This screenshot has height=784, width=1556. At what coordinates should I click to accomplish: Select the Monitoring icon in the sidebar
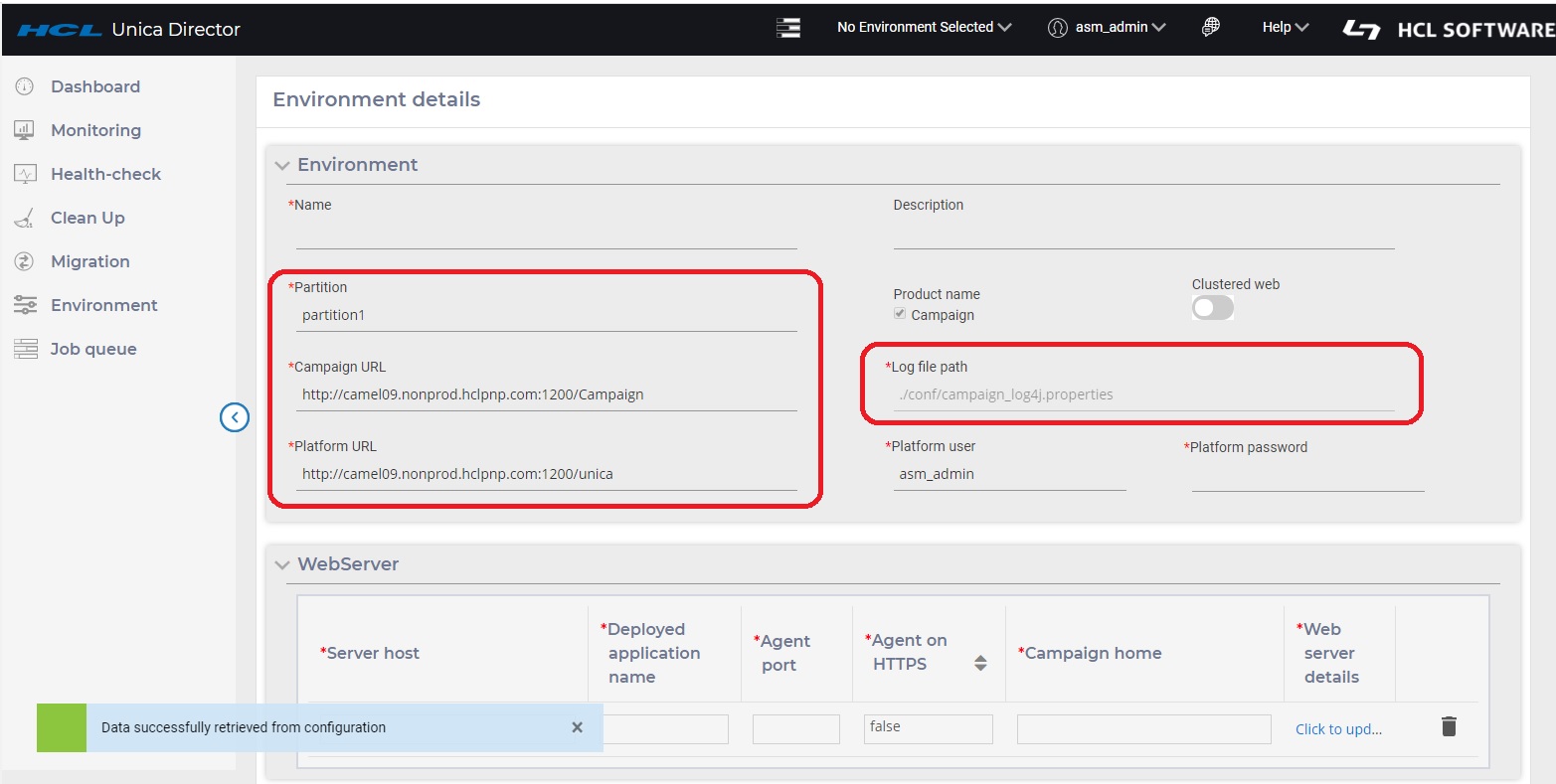(25, 129)
